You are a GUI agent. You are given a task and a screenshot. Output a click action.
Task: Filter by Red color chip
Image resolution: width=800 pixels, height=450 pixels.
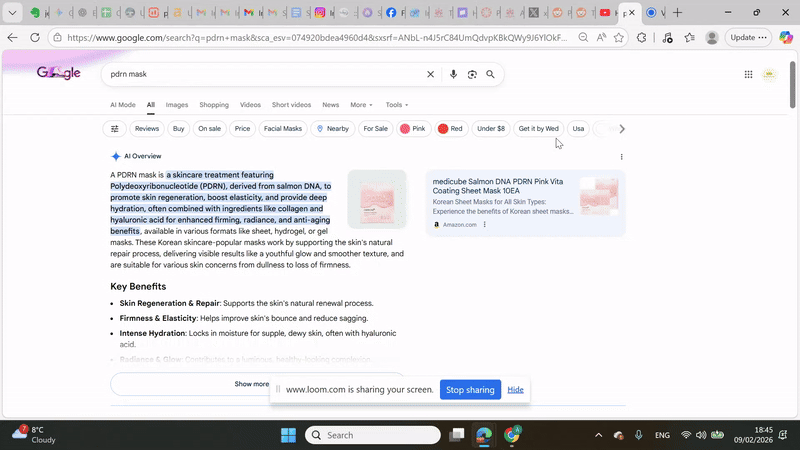click(451, 129)
